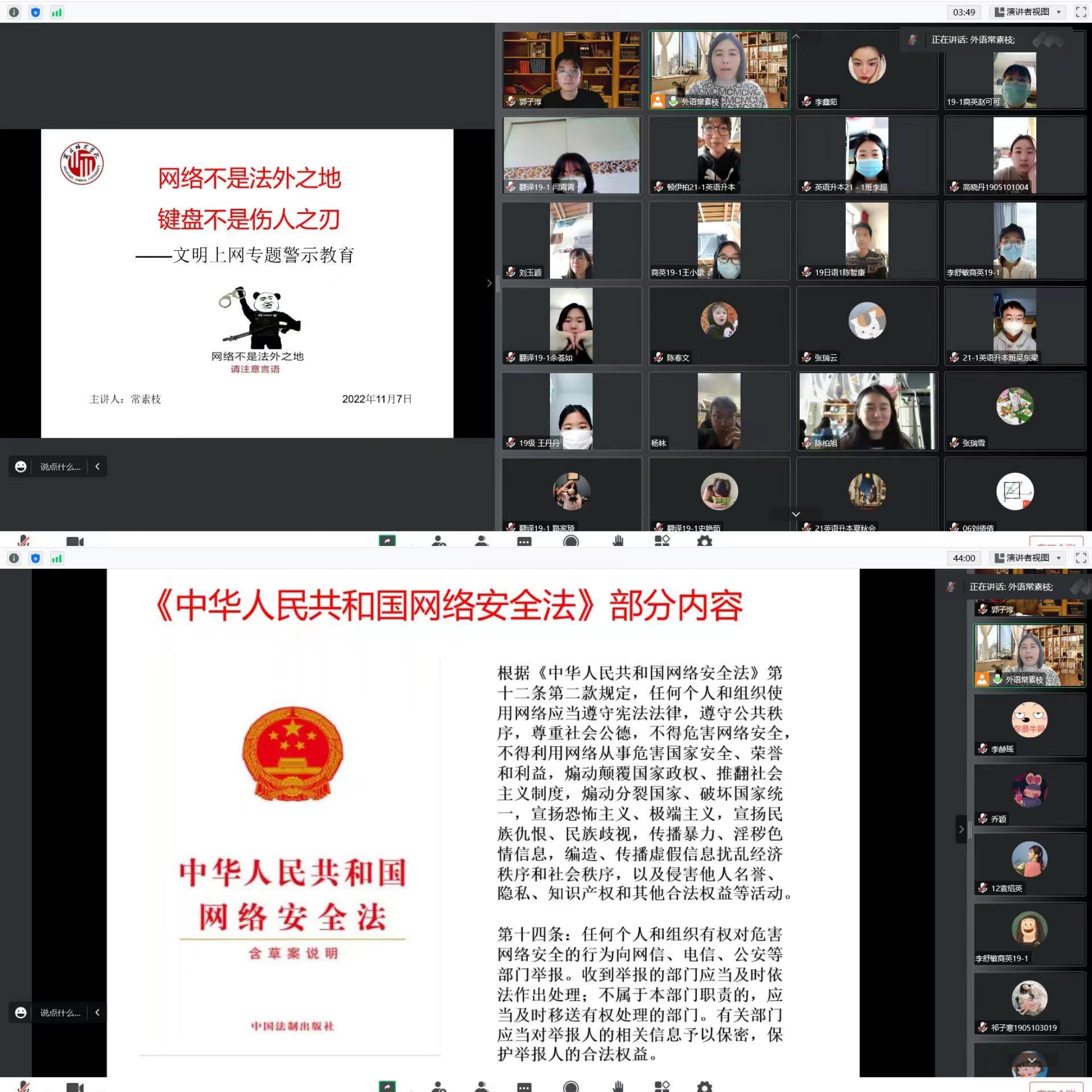1092x1092 pixels.
Task: Click the settings gear under the 03:49 meeting
Action: pos(704,541)
